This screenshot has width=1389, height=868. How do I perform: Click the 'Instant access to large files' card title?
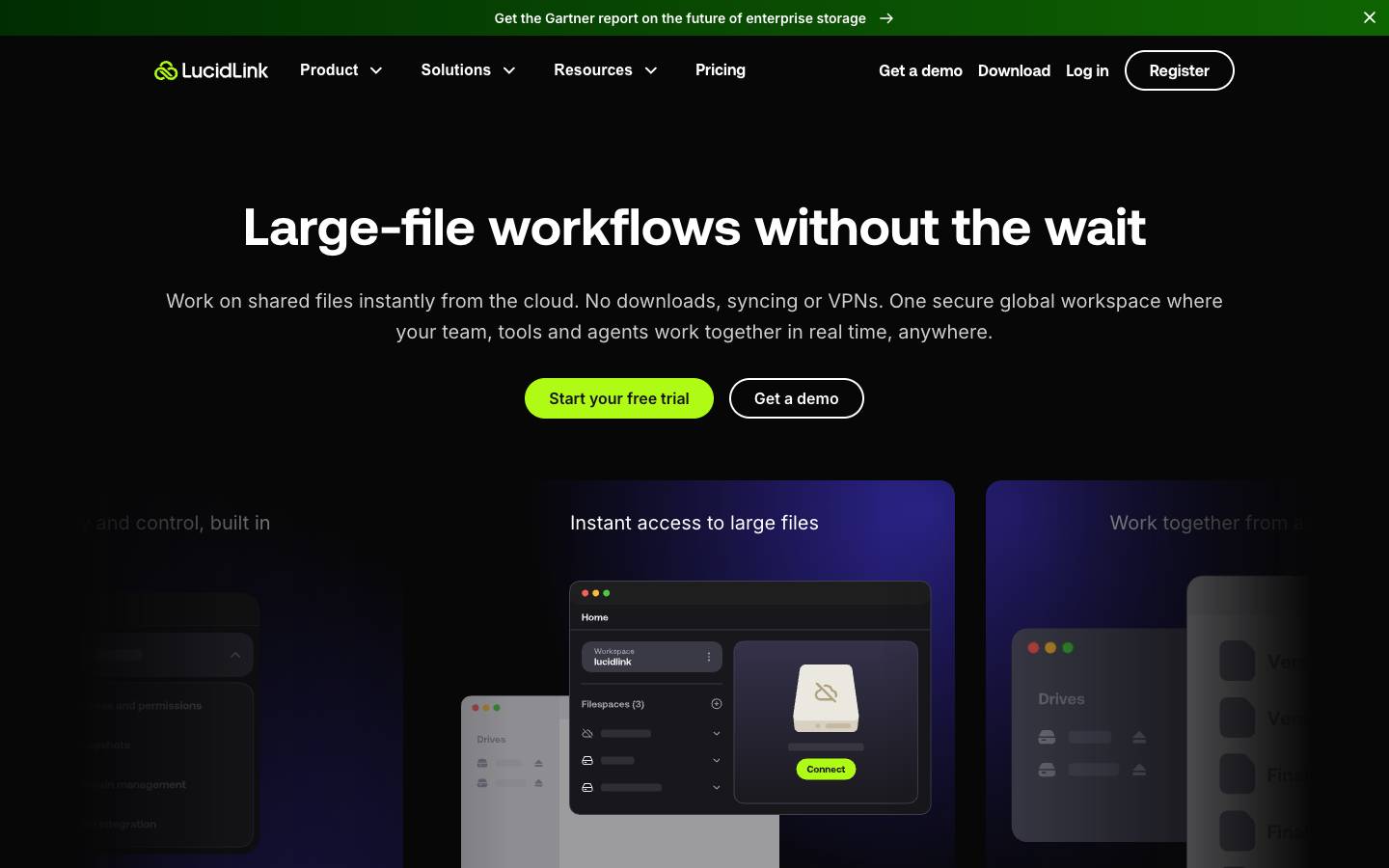pyautogui.click(x=694, y=523)
